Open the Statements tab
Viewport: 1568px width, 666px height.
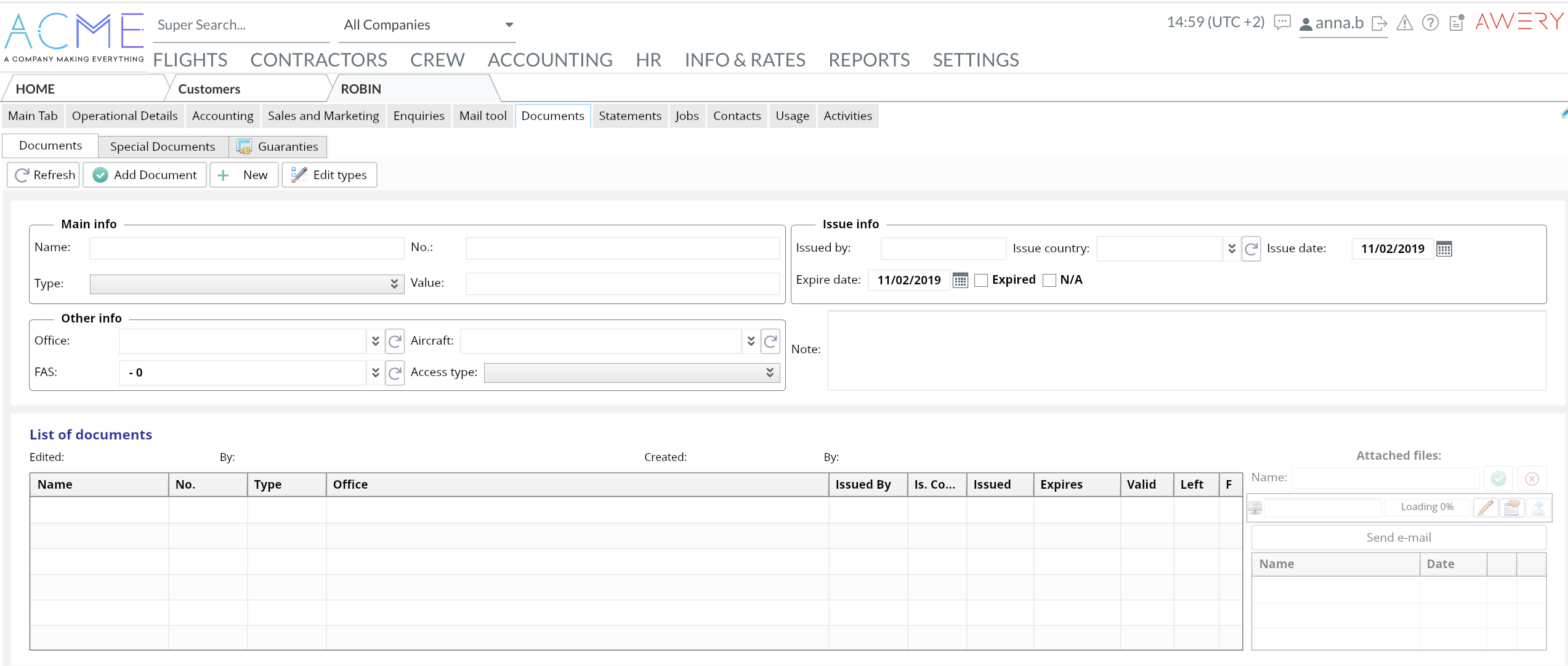click(x=629, y=116)
